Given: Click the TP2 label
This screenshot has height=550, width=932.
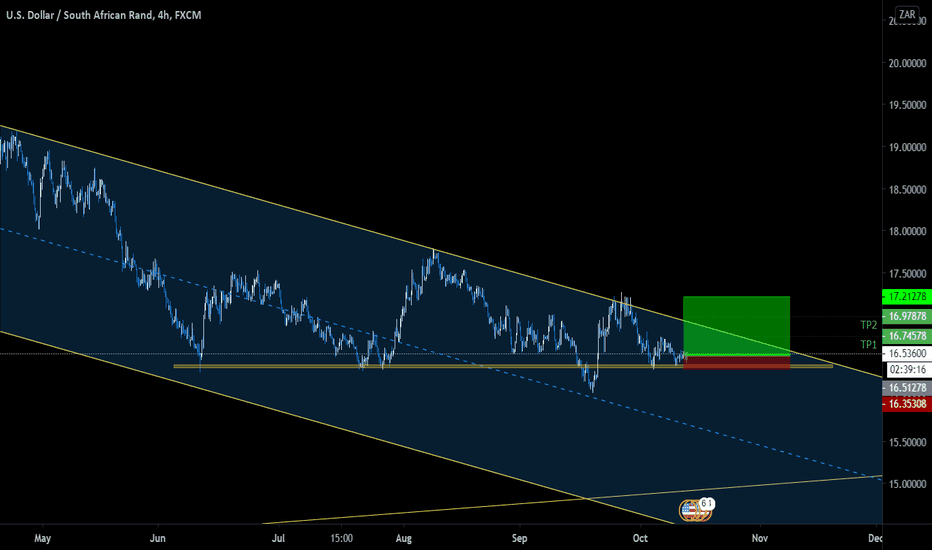Looking at the screenshot, I should coord(868,325).
